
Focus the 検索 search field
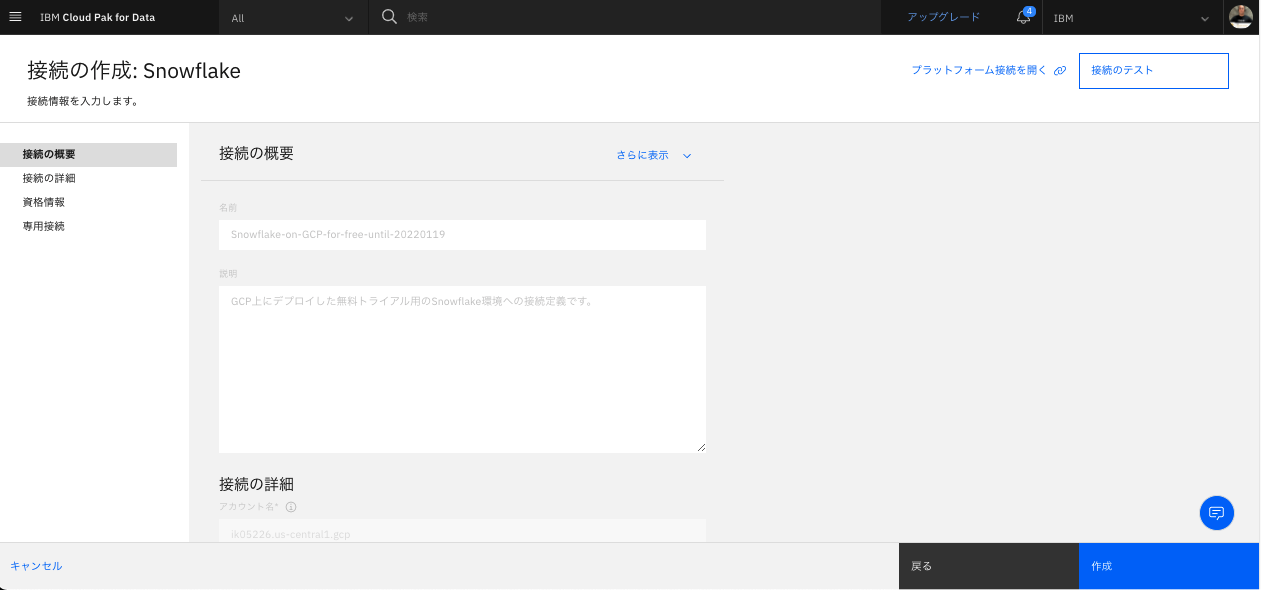click(640, 18)
